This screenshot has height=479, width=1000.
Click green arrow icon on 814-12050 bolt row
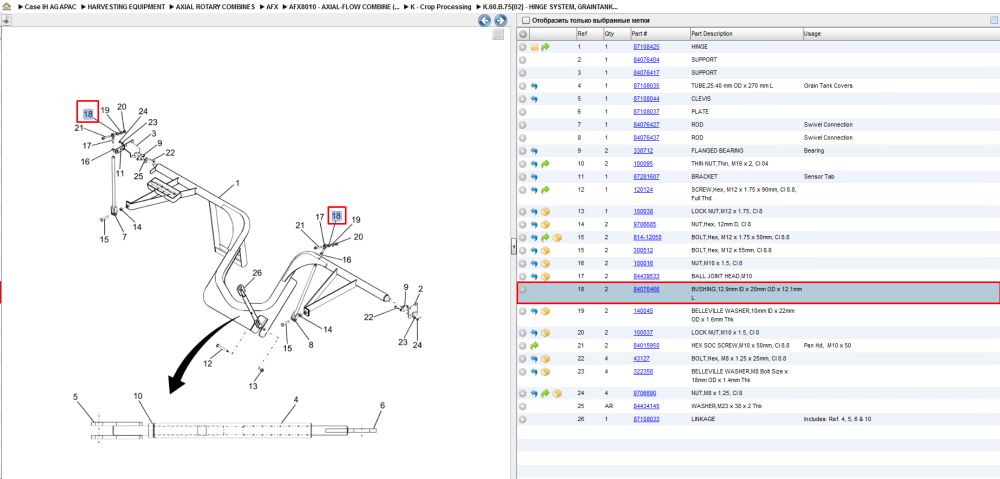(545, 237)
